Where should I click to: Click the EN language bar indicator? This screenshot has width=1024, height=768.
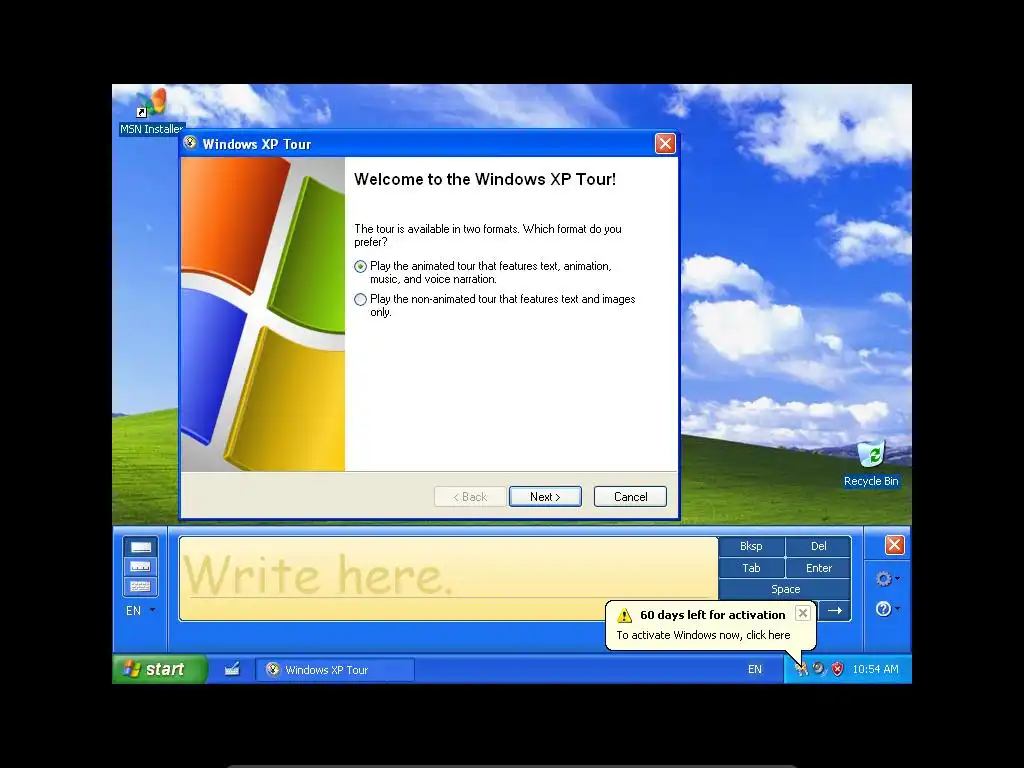click(x=755, y=669)
